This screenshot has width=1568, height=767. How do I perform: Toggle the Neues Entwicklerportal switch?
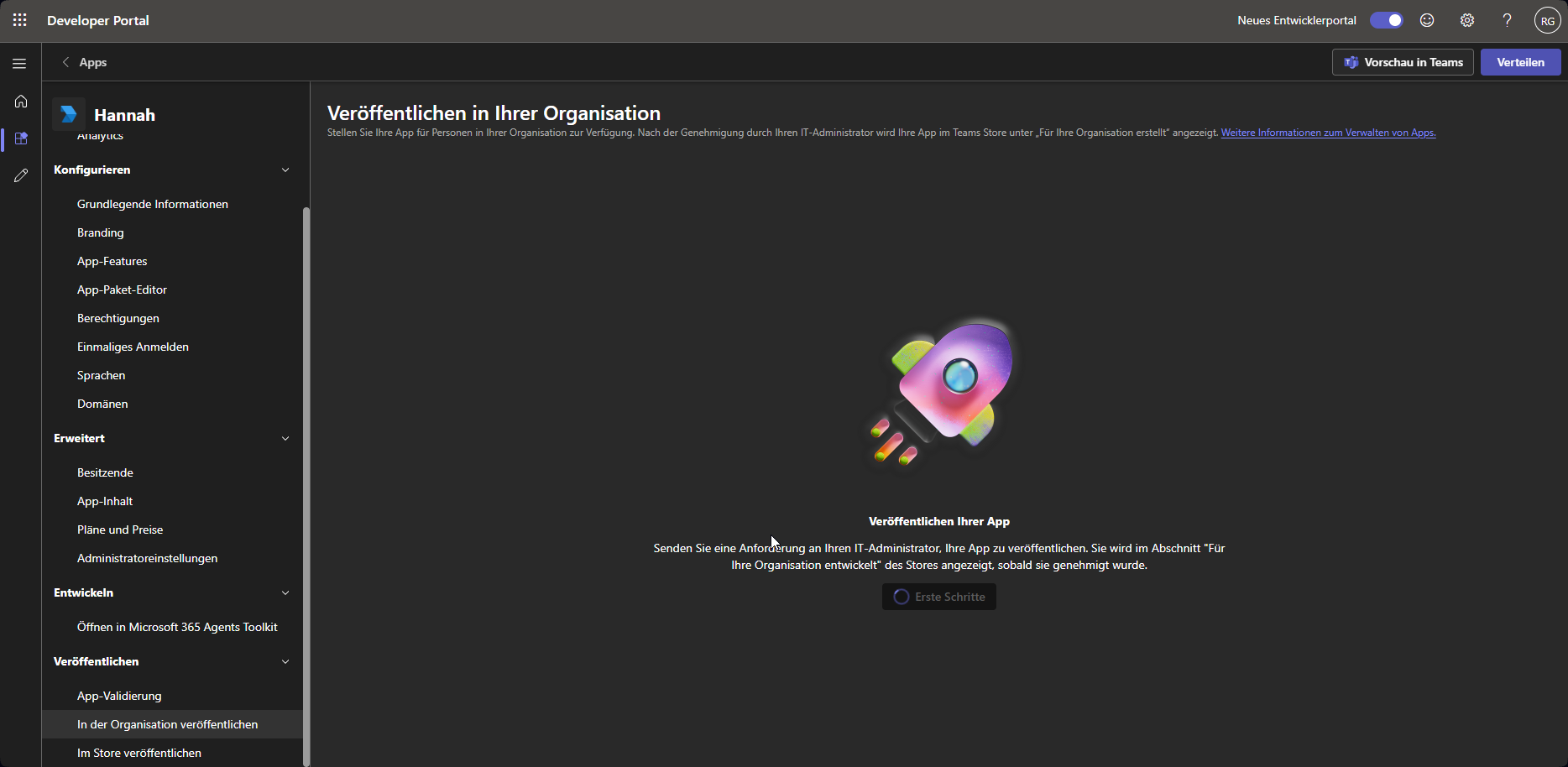1387,20
